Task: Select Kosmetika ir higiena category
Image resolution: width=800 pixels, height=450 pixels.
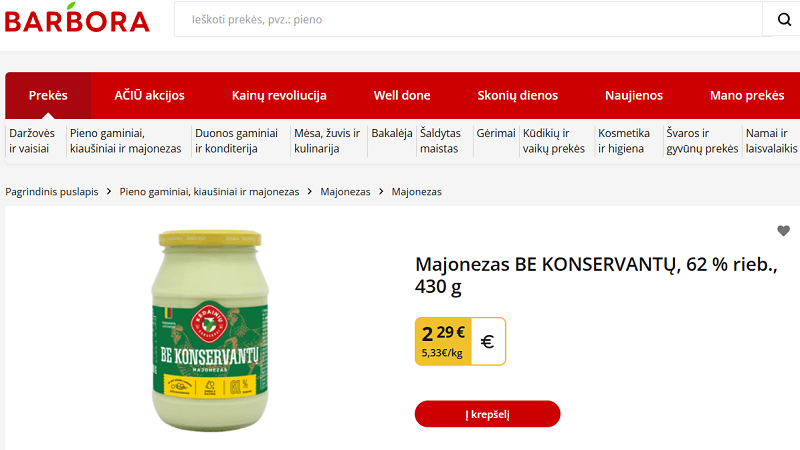Action: 624,141
